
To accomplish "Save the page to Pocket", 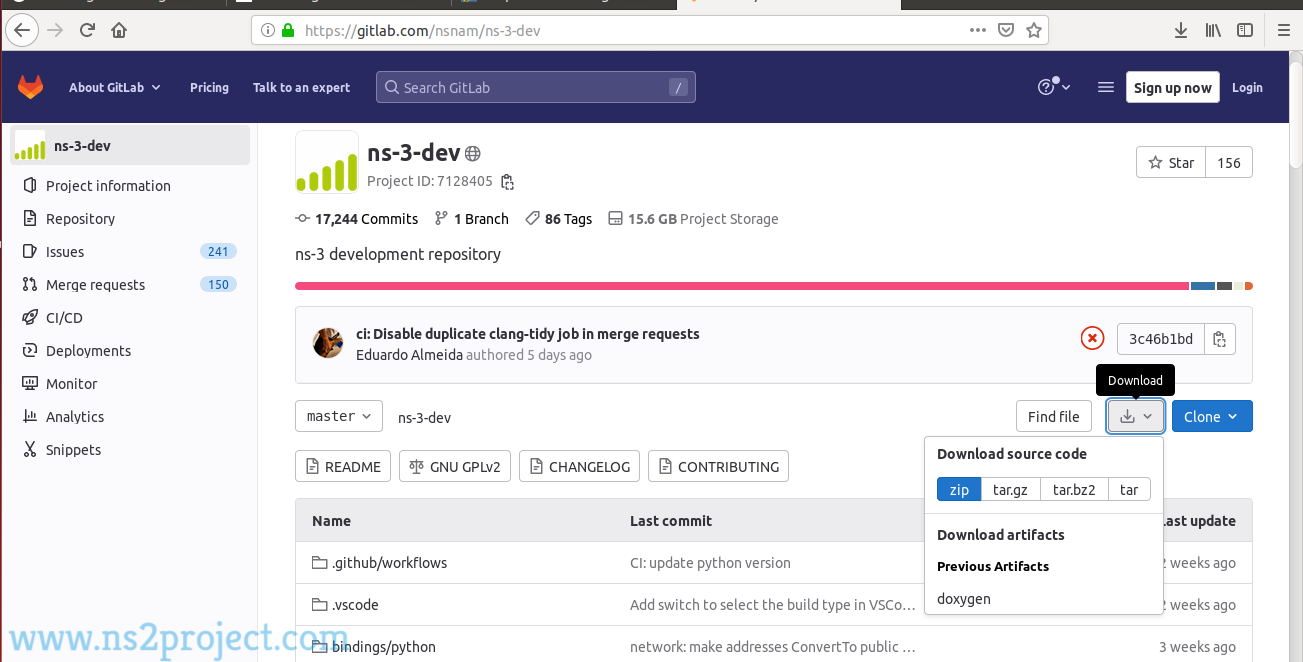I will pyautogui.click(x=1006, y=30).
